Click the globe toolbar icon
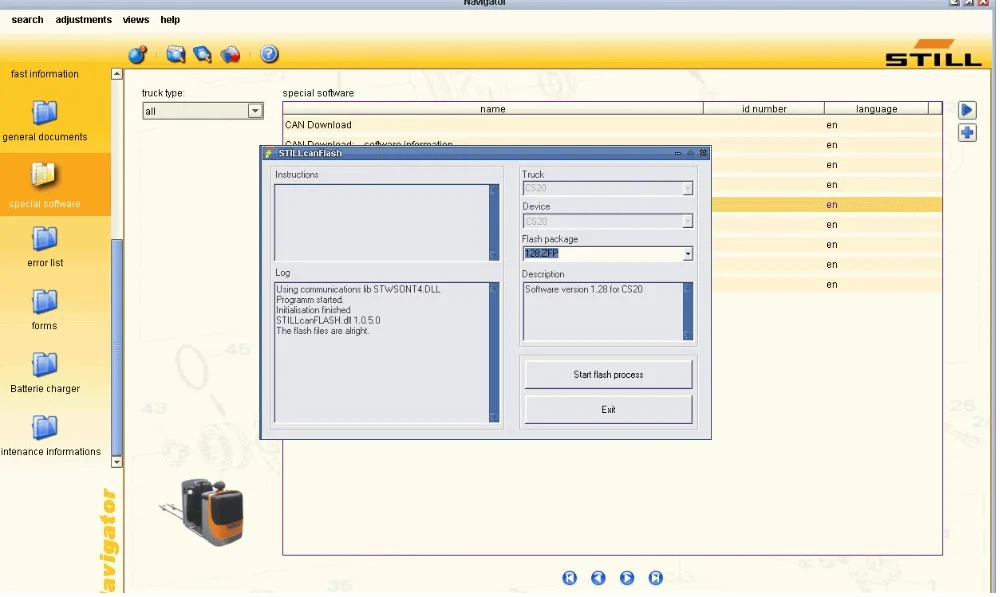This screenshot has height=597, width=1000. [138, 54]
